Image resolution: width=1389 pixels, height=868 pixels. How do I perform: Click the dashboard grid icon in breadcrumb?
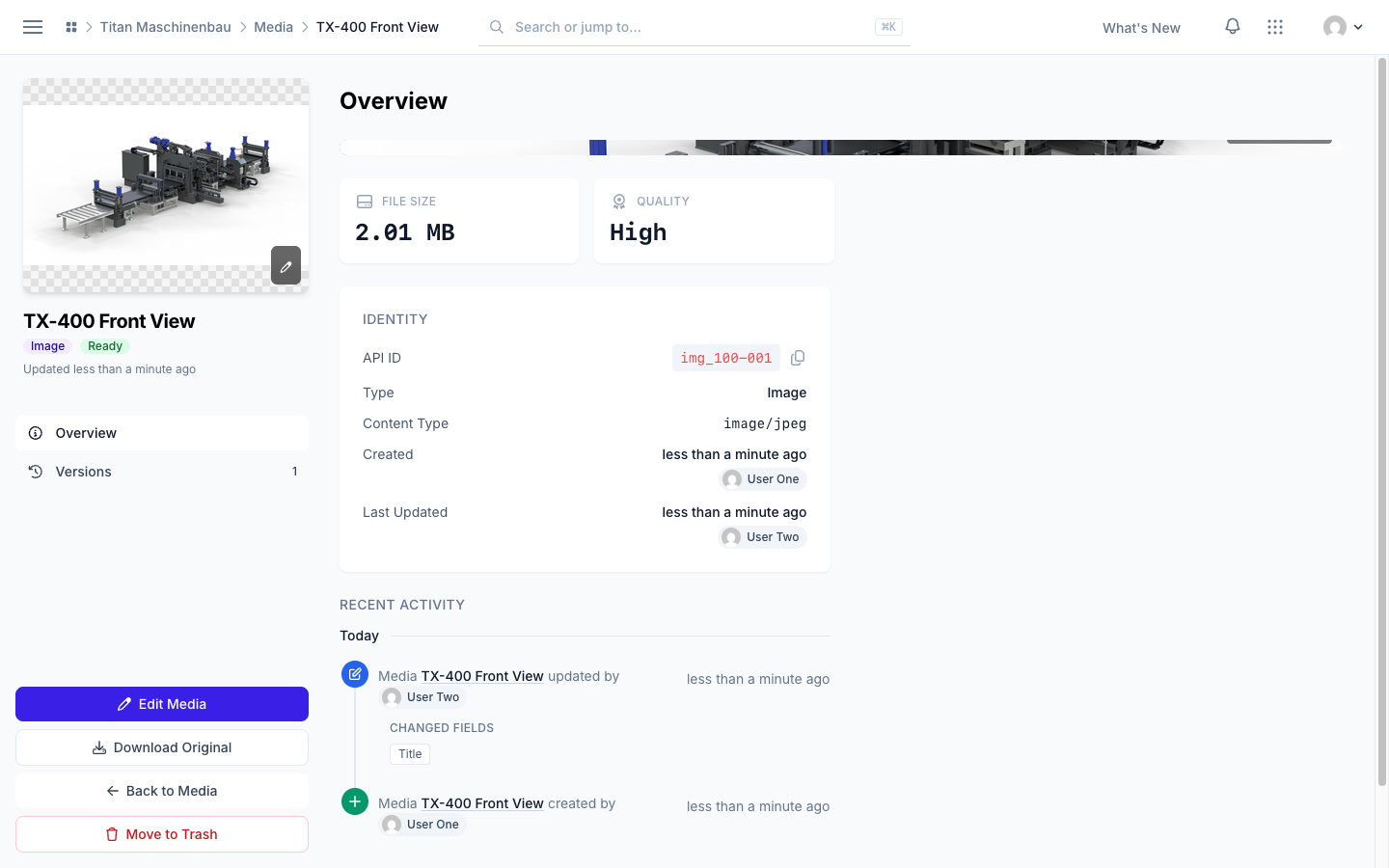click(x=71, y=27)
